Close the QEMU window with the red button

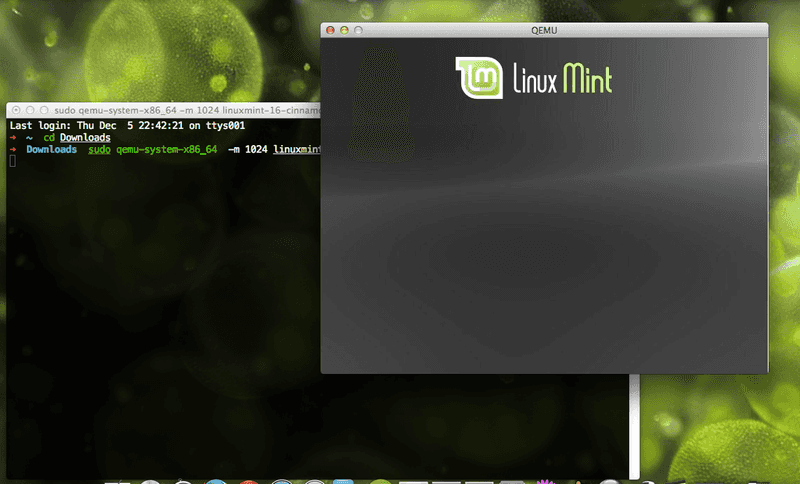coord(331,31)
